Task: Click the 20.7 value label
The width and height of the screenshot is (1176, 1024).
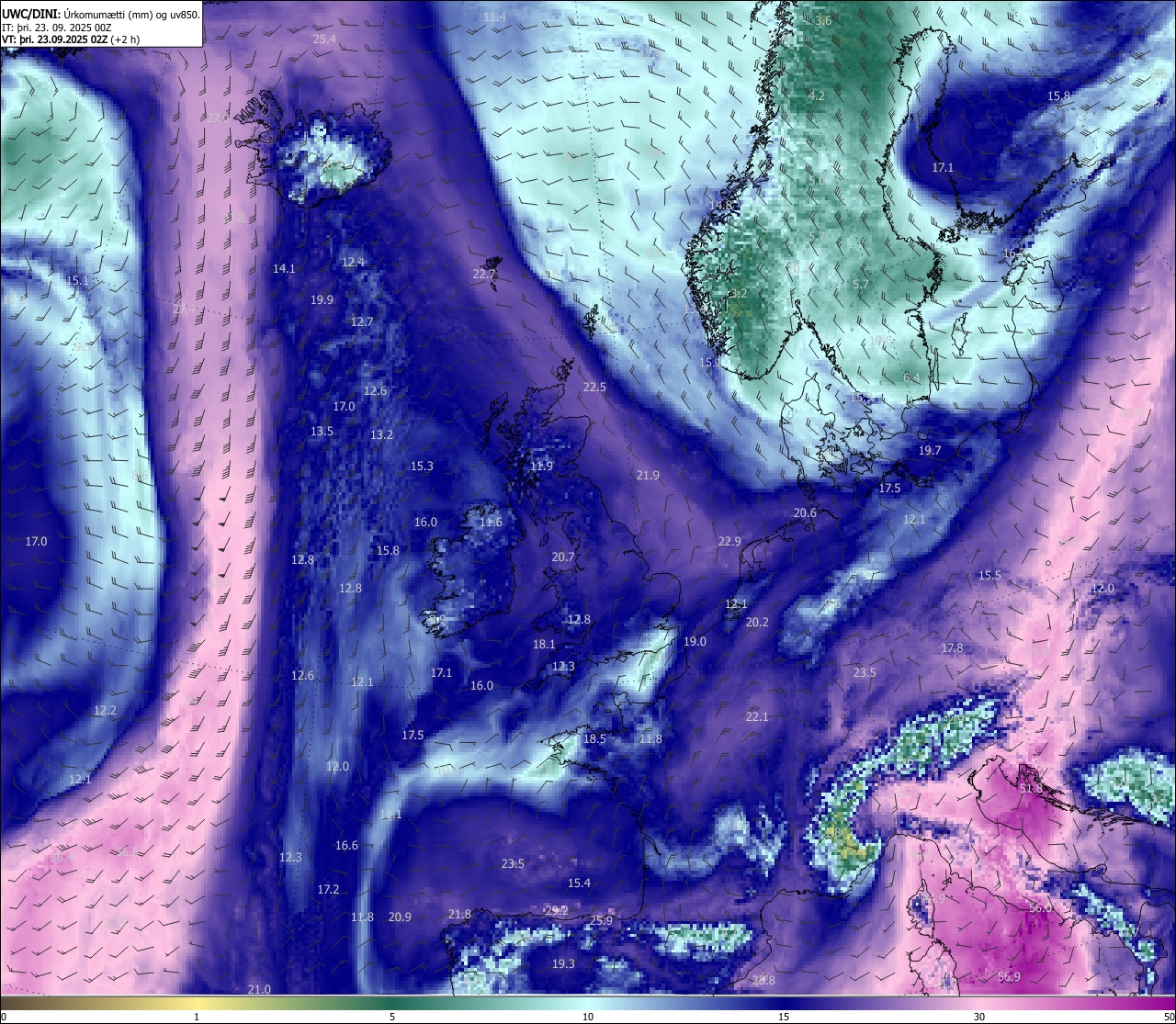Action: 563,557
